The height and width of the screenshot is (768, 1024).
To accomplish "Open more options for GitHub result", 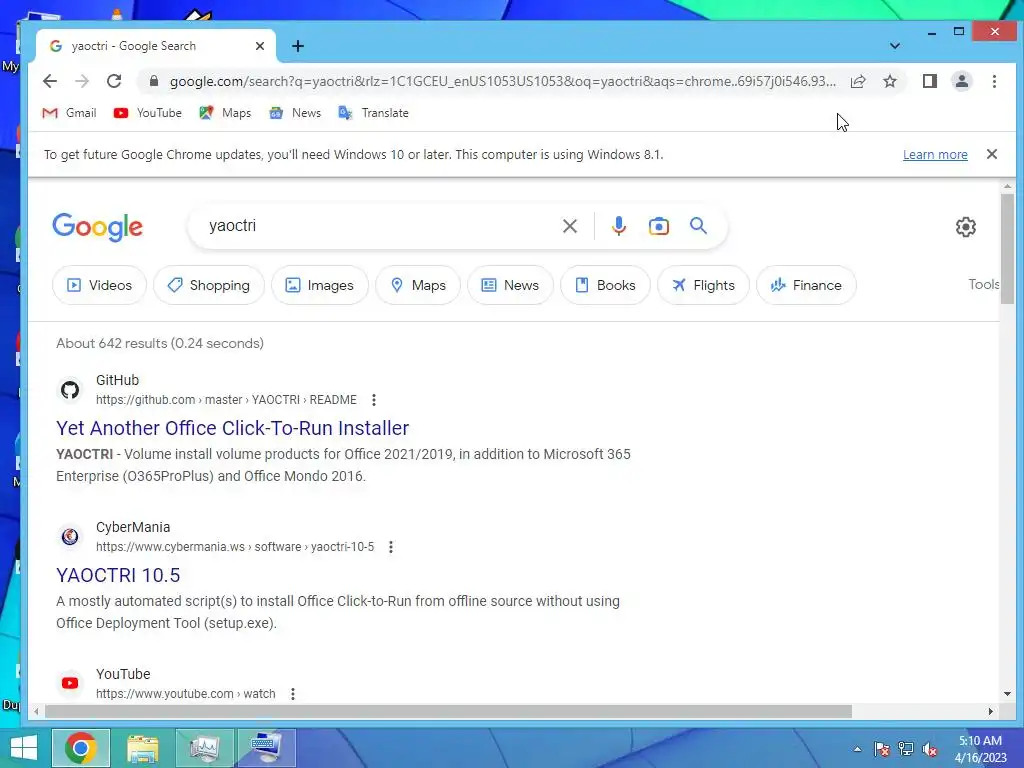I will (374, 400).
